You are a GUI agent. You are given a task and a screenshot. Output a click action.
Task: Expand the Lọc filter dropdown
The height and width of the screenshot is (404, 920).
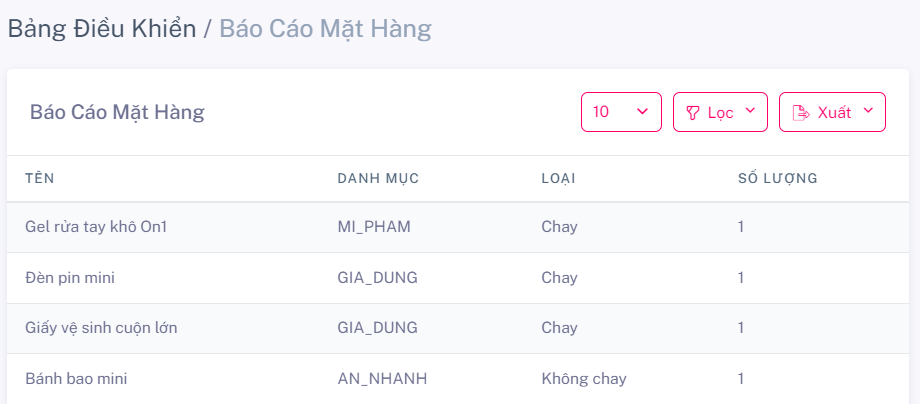(x=721, y=112)
